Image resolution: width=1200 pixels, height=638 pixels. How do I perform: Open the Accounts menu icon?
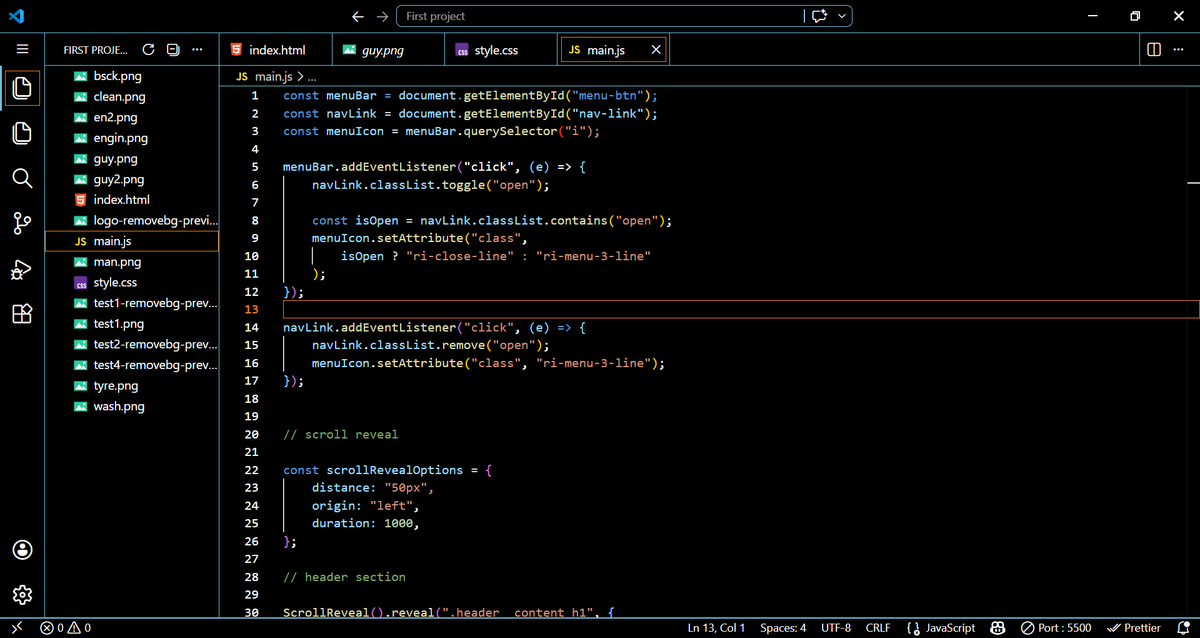pos(22,550)
